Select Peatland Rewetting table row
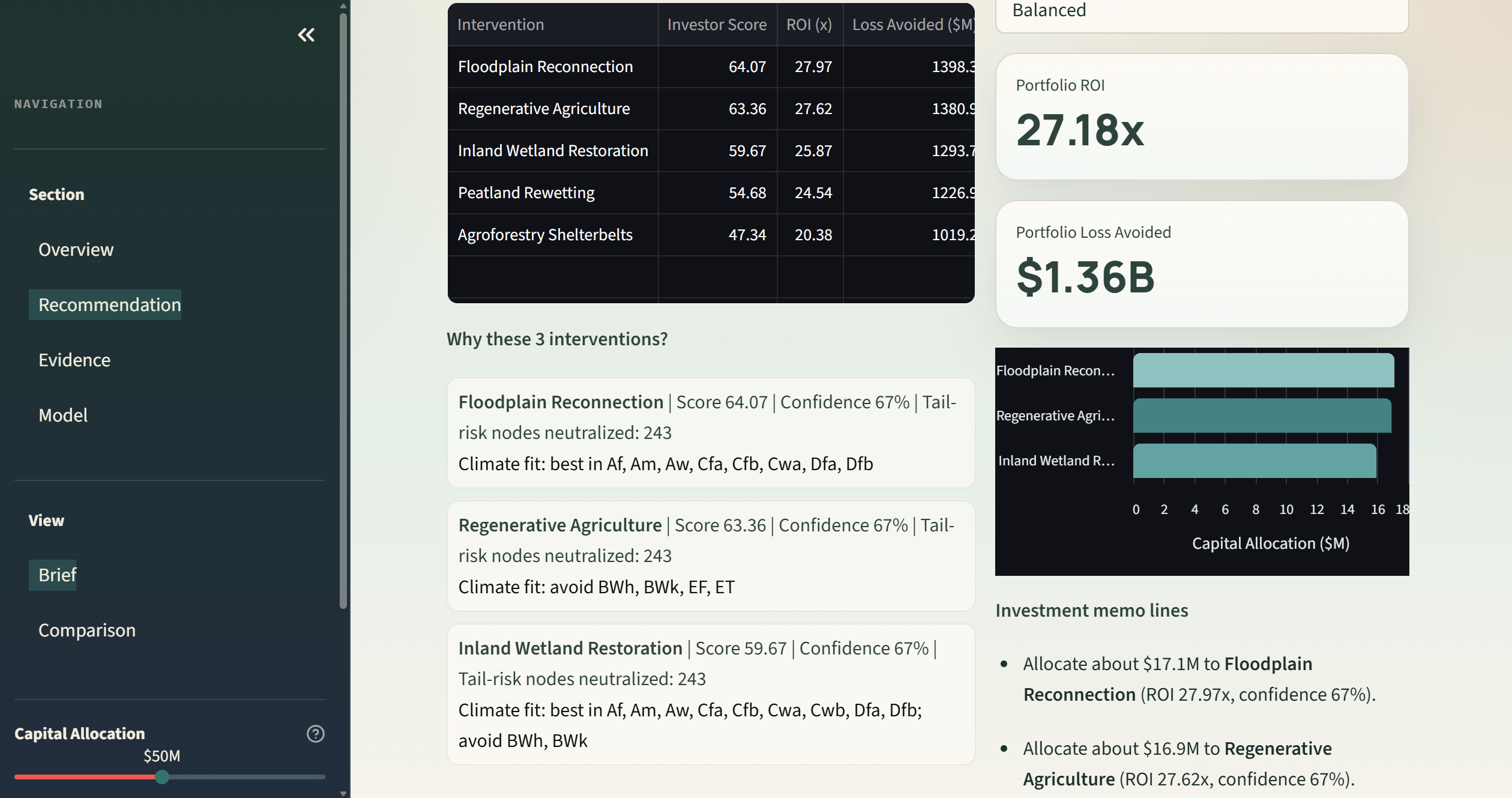The width and height of the screenshot is (1512, 798). click(526, 193)
